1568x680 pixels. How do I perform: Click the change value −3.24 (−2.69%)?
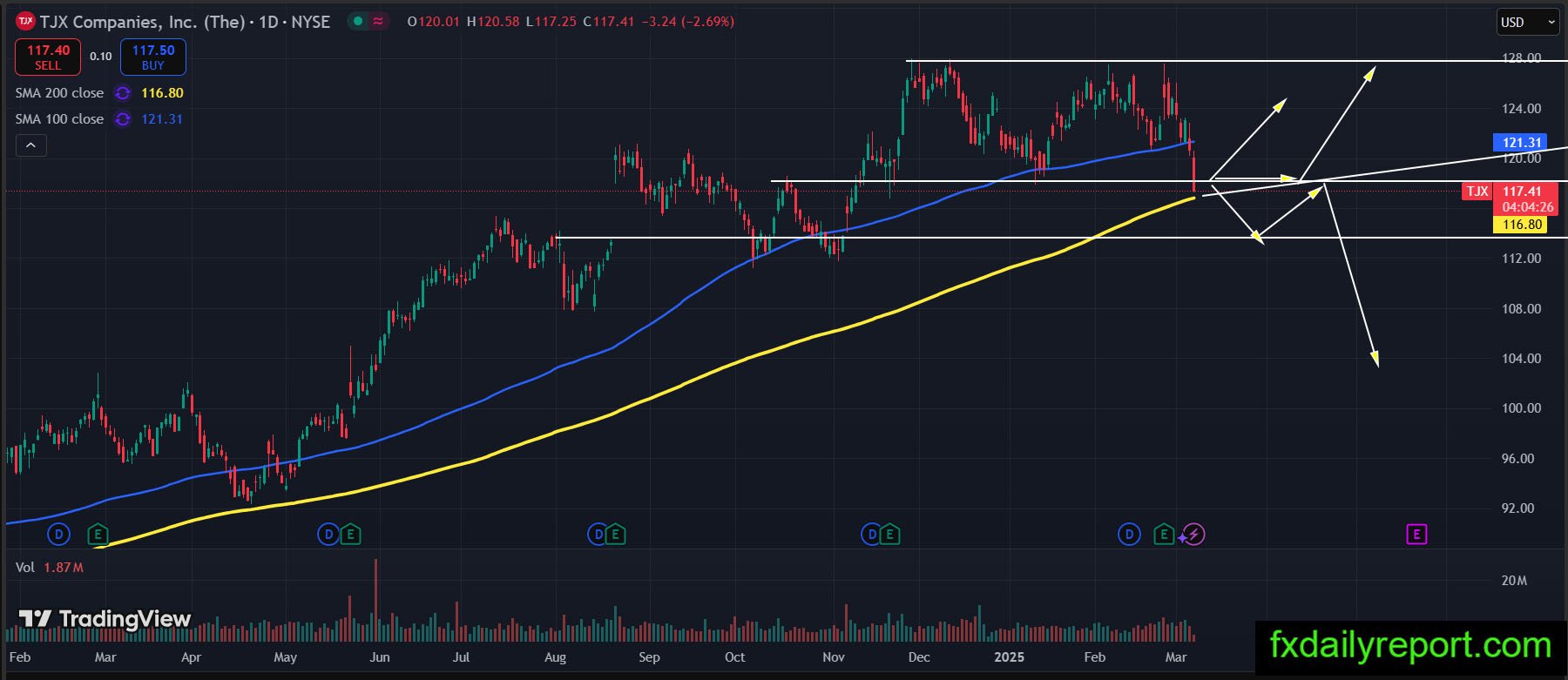point(688,22)
